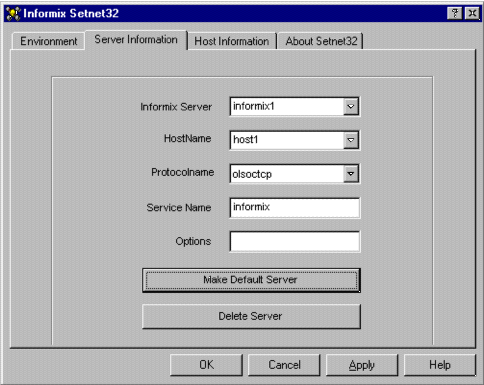Click the Delete Server button

click(x=251, y=316)
